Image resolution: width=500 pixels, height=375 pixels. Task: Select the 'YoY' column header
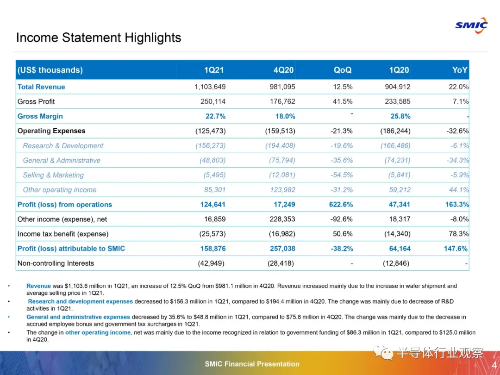point(460,70)
